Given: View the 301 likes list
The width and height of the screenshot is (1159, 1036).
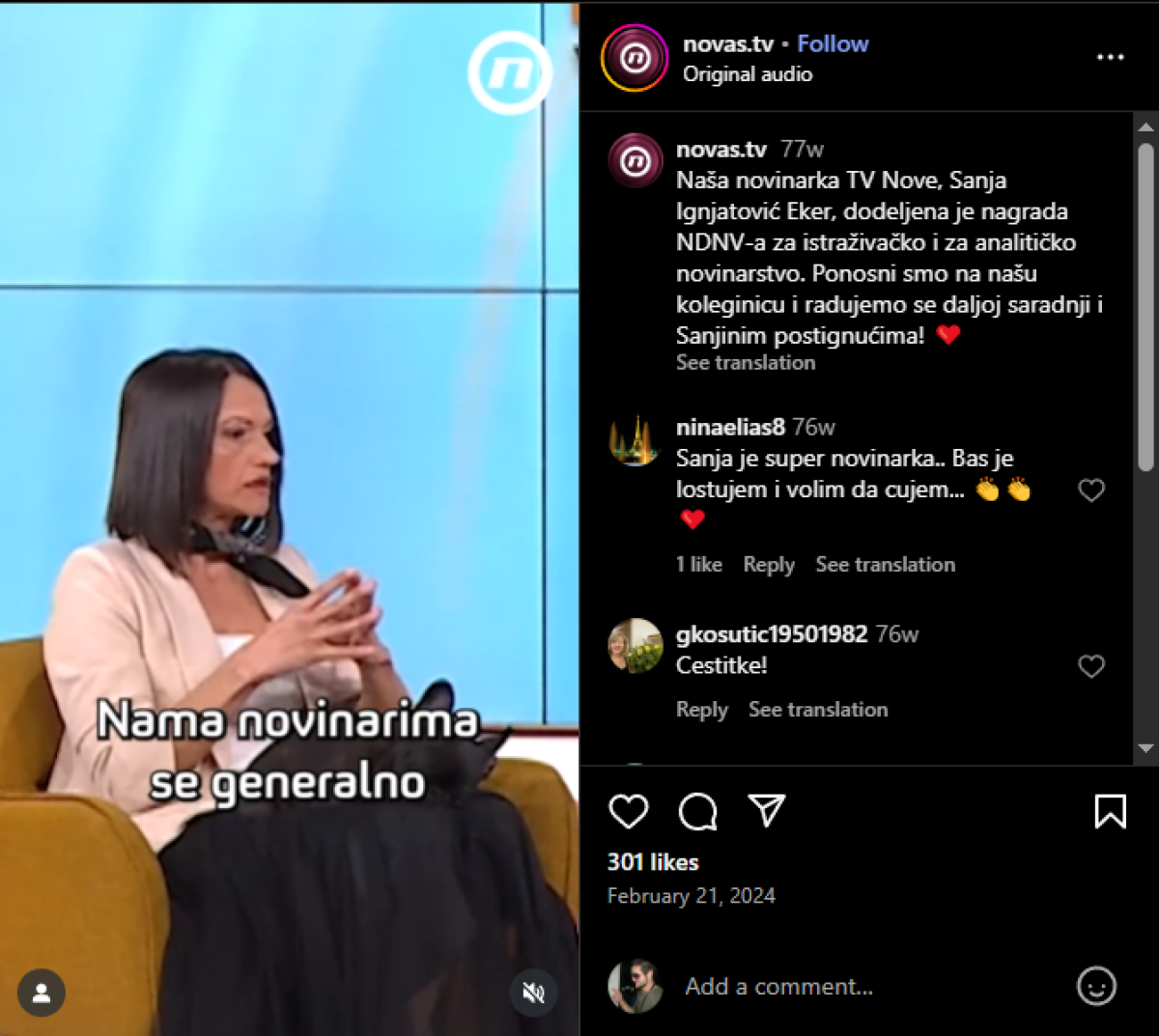Looking at the screenshot, I should (653, 862).
